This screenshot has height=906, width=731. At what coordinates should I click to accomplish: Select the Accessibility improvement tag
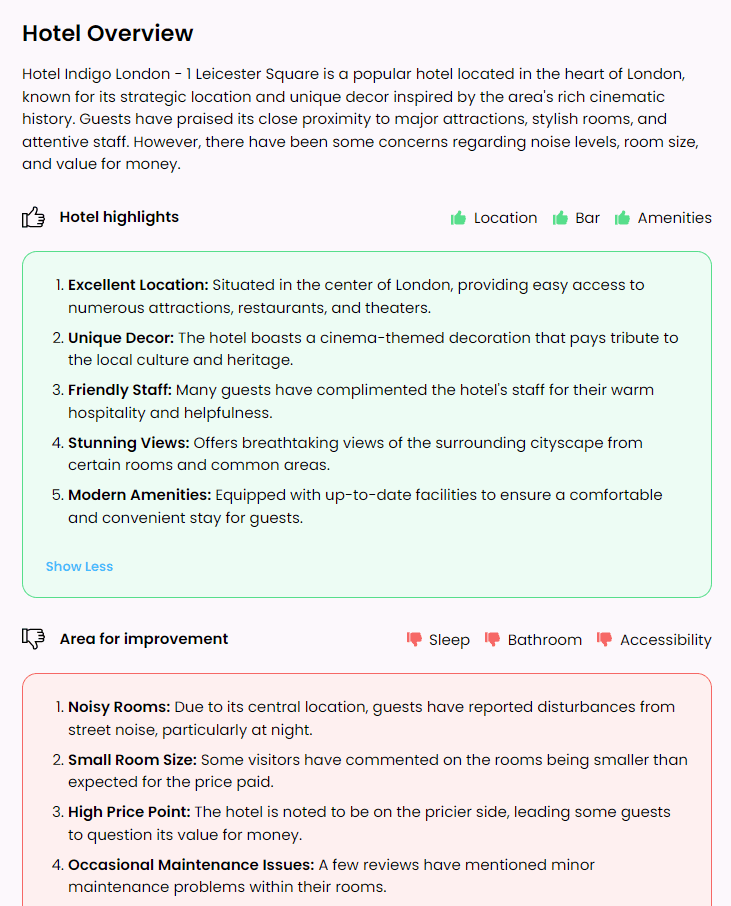665,640
